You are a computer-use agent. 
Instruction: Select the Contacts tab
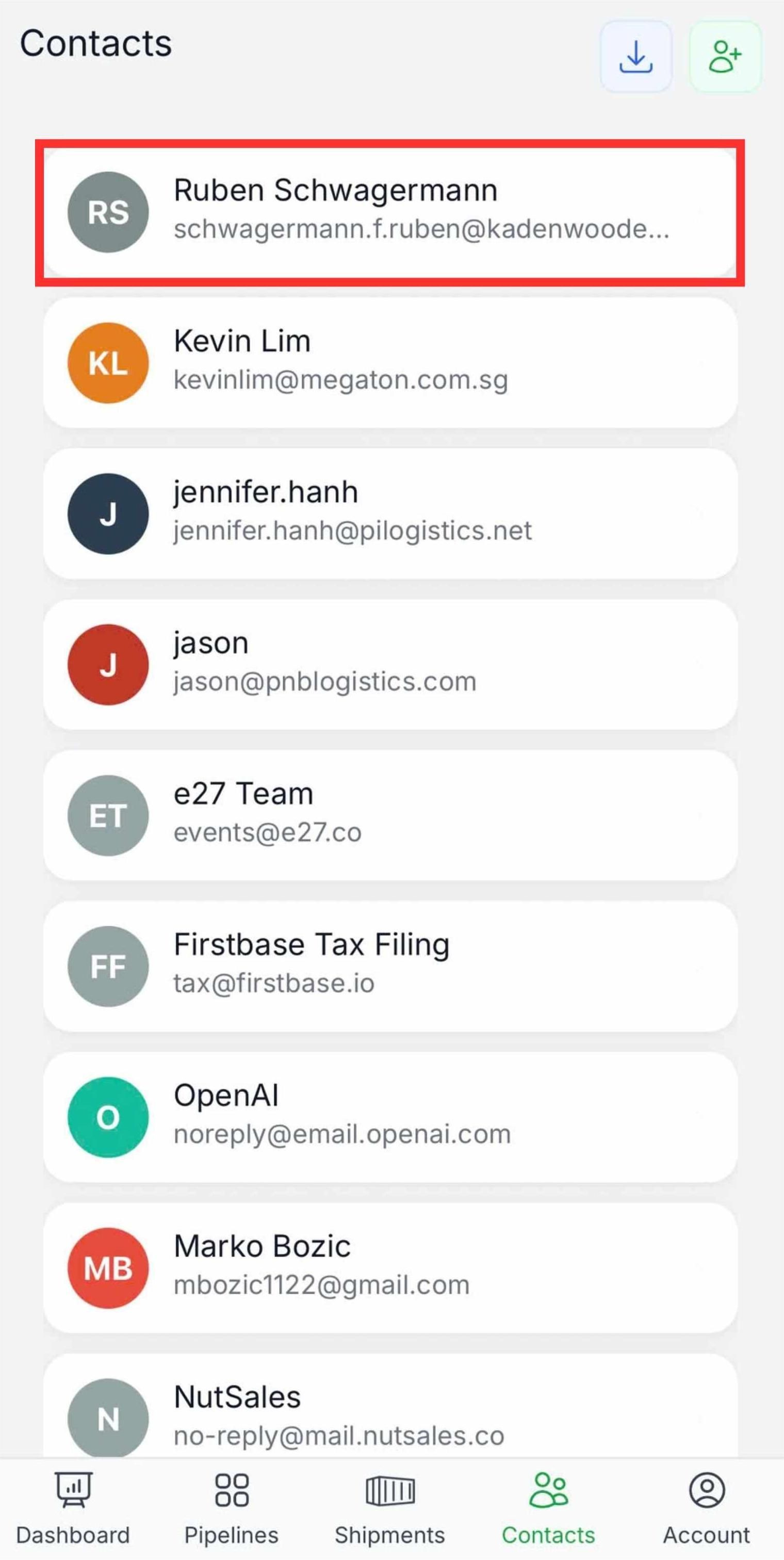tap(548, 1507)
